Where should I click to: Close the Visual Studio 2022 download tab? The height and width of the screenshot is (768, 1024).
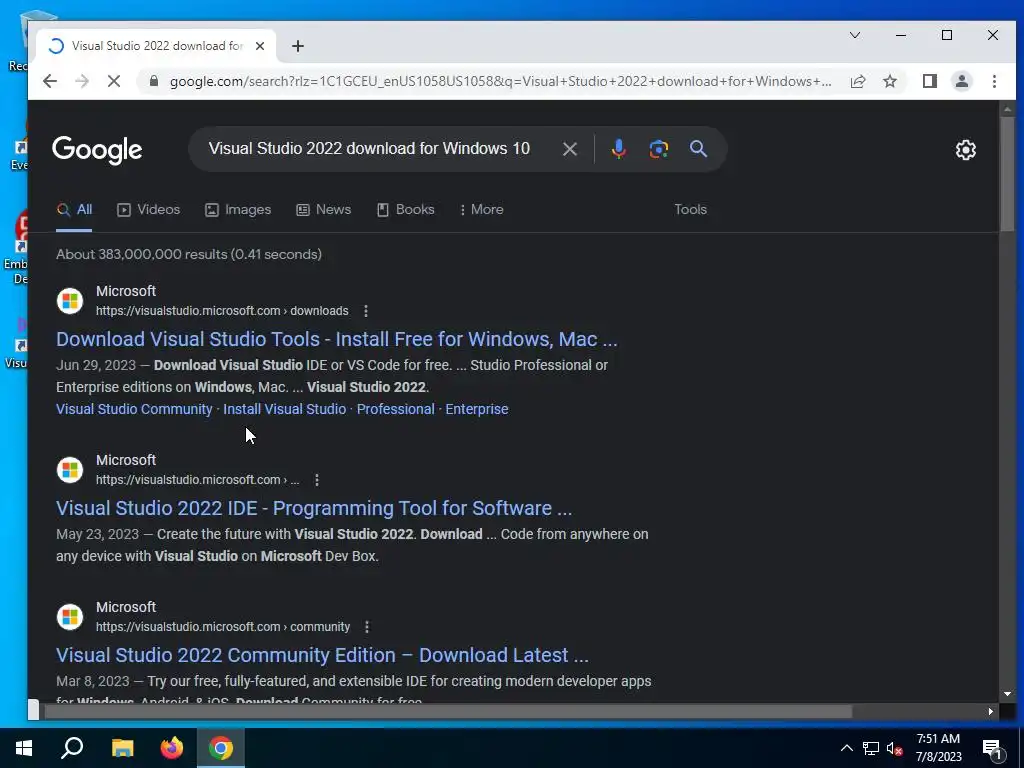(260, 46)
